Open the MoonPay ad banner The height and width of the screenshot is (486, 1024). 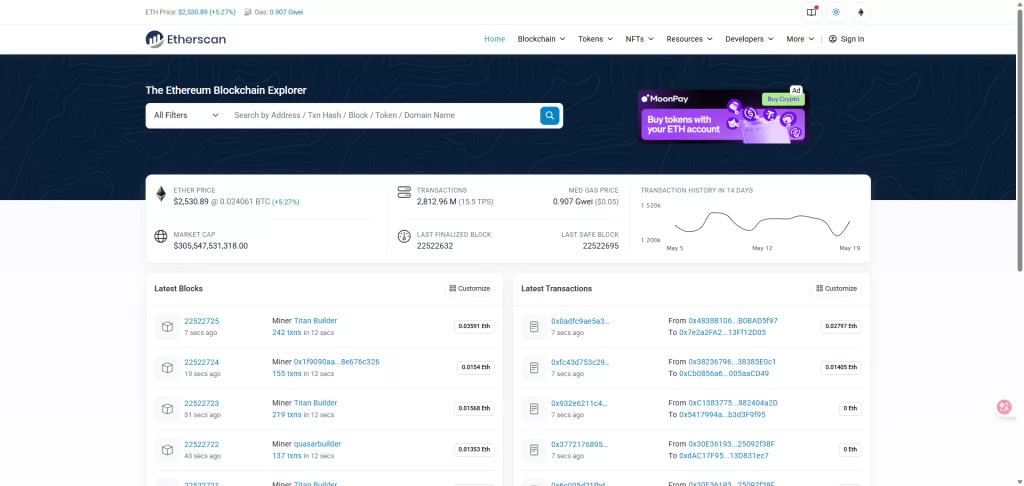tap(722, 116)
